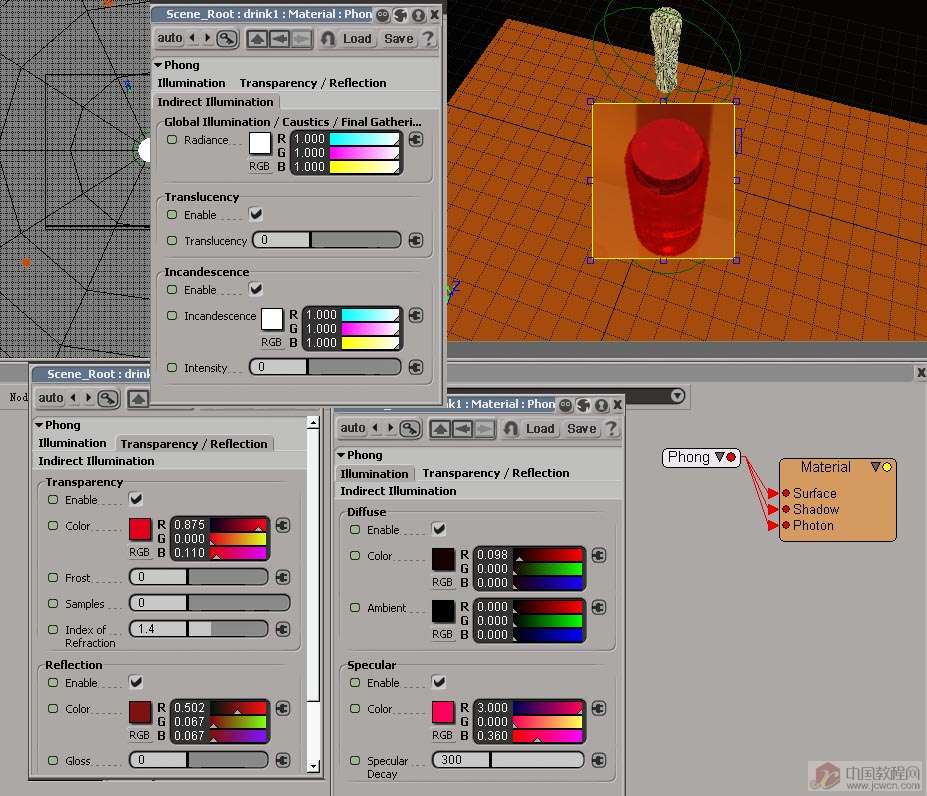Toggle the Diffuse Enable checkbox
Screen dimensions: 927x796
tap(439, 529)
